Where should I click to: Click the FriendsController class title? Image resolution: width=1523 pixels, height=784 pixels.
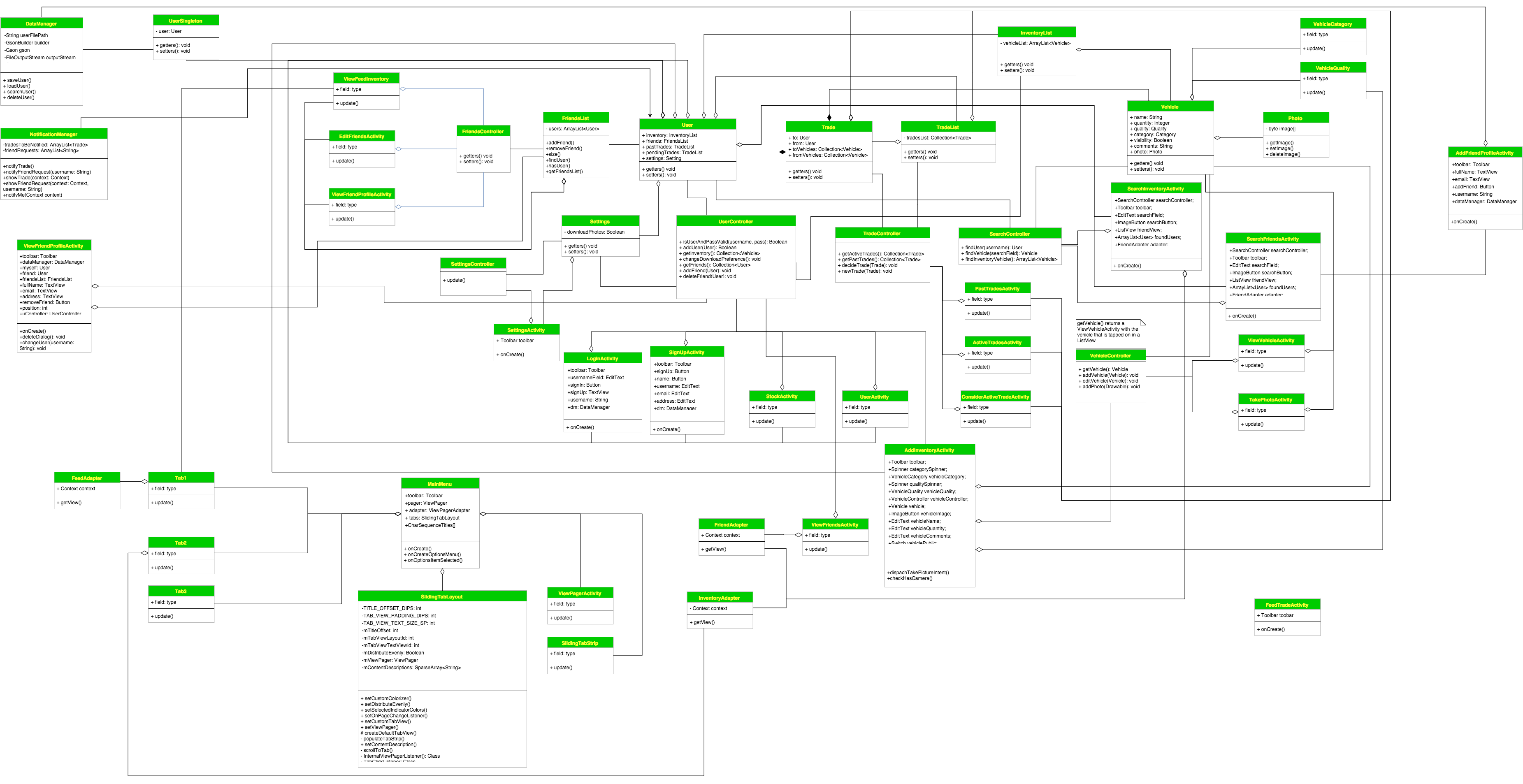(x=483, y=131)
